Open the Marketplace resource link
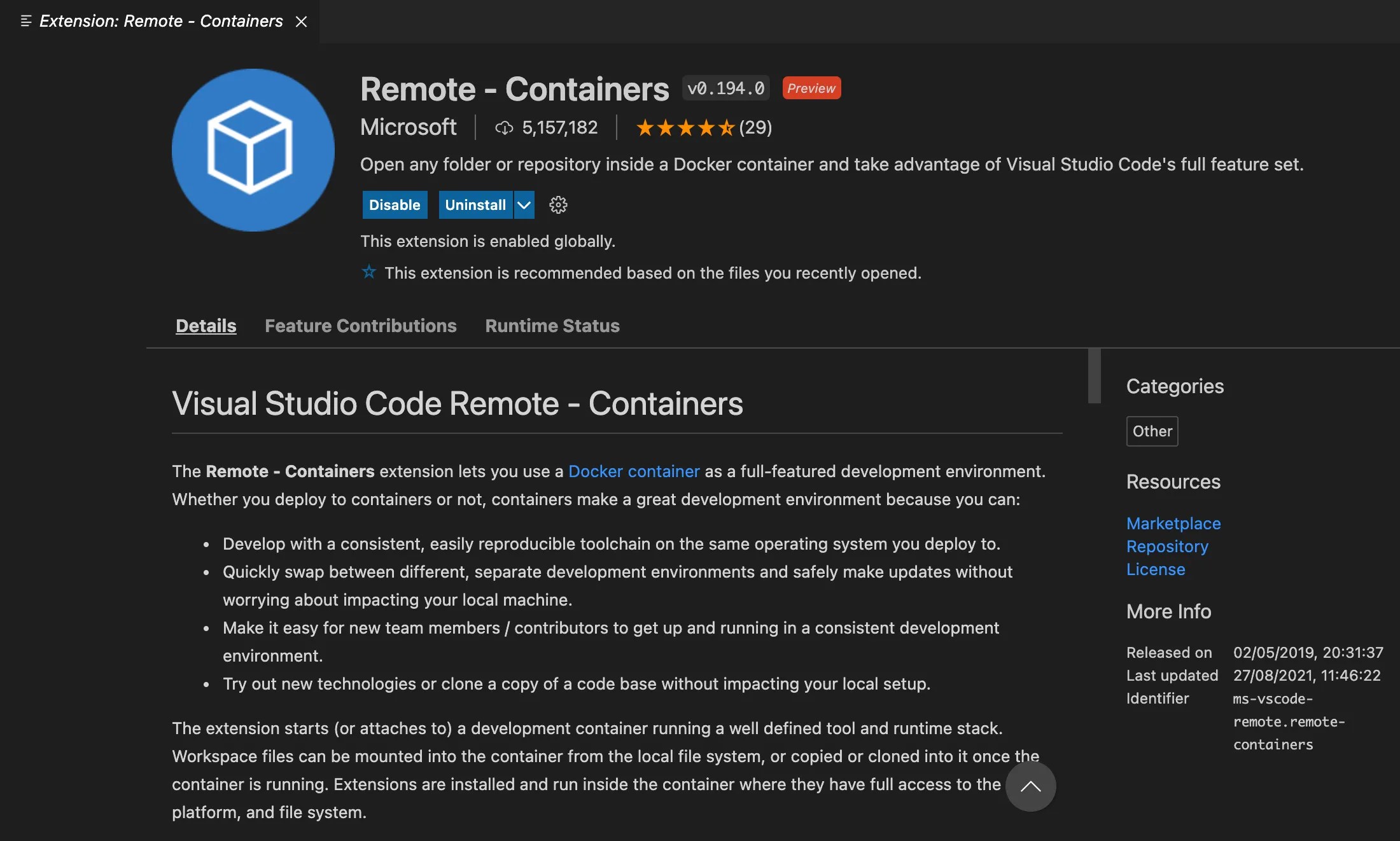 [x=1173, y=524]
